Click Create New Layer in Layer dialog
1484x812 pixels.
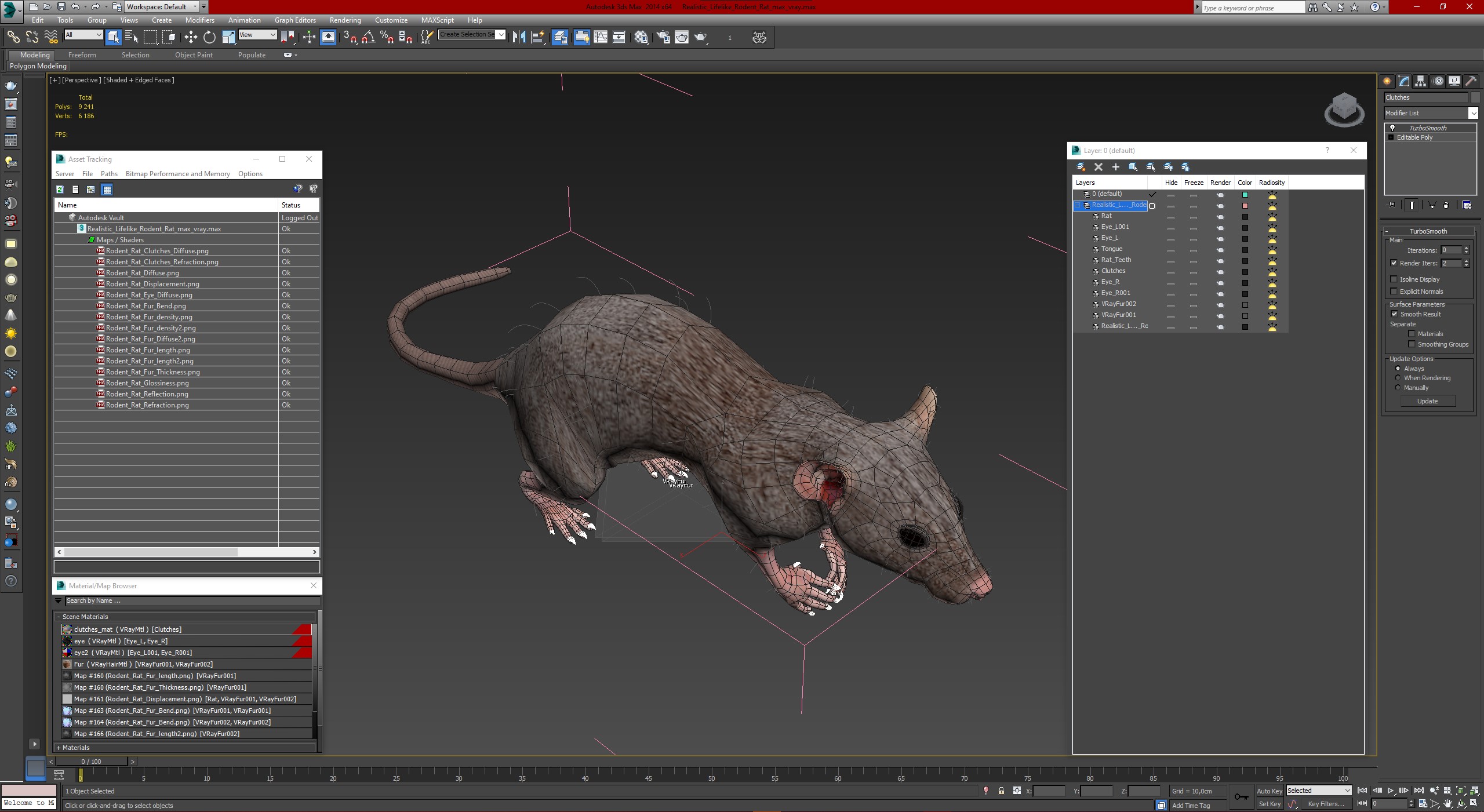(1081, 167)
